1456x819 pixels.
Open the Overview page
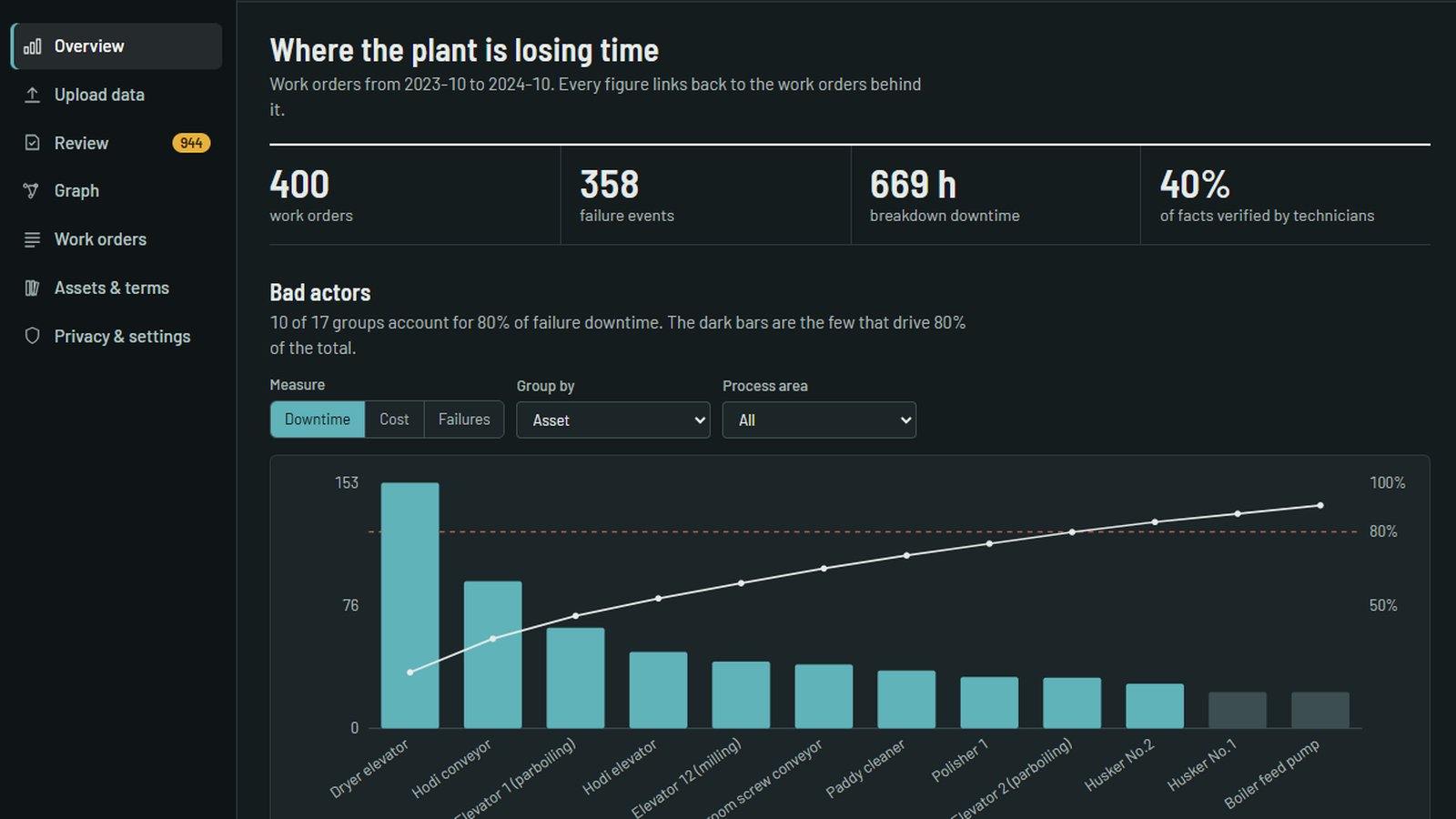pos(116,46)
